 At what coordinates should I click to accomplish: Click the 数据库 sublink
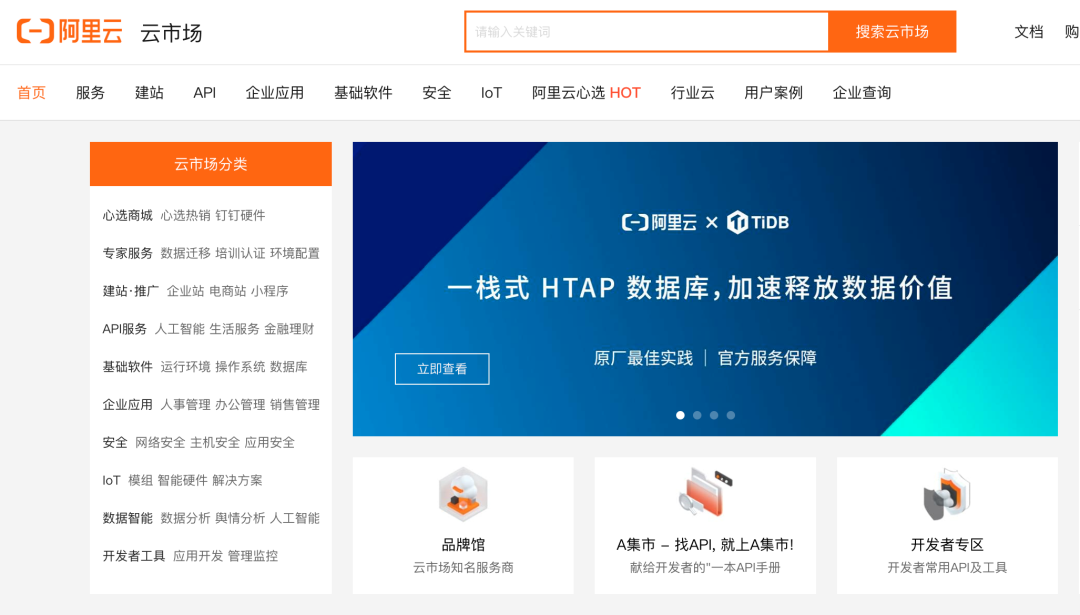pos(289,367)
